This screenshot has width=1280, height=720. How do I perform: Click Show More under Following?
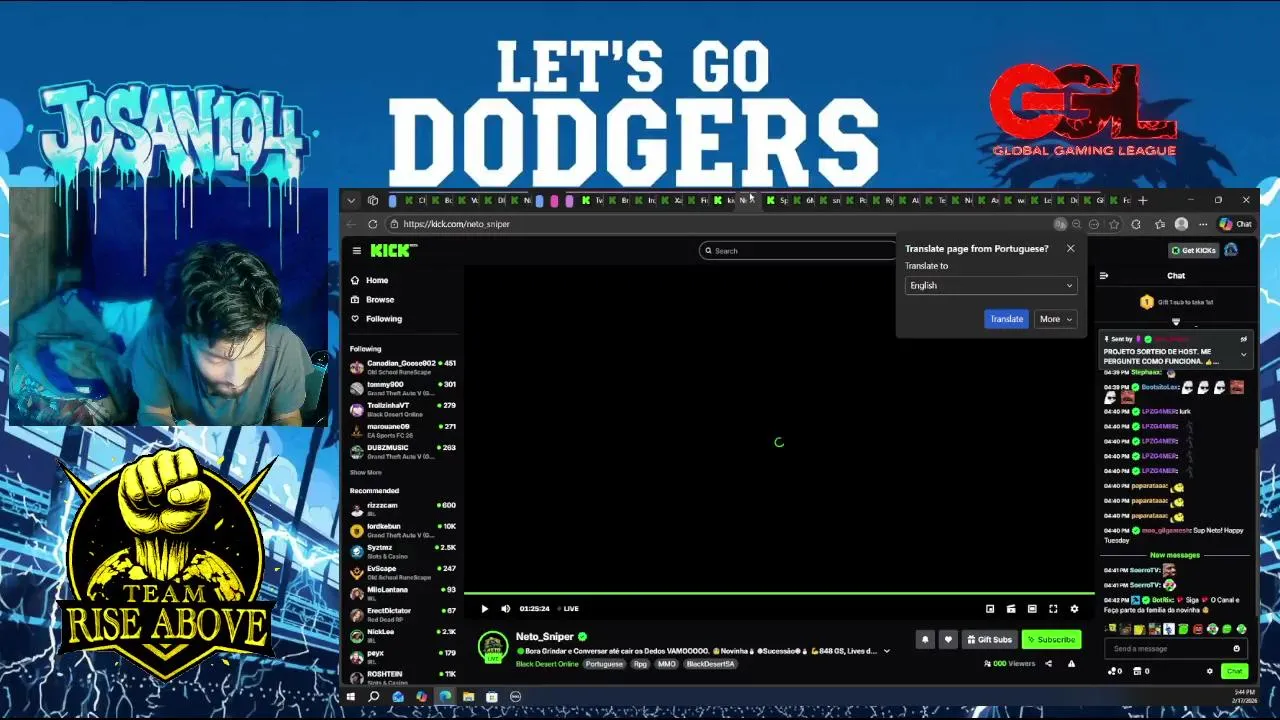coord(365,472)
